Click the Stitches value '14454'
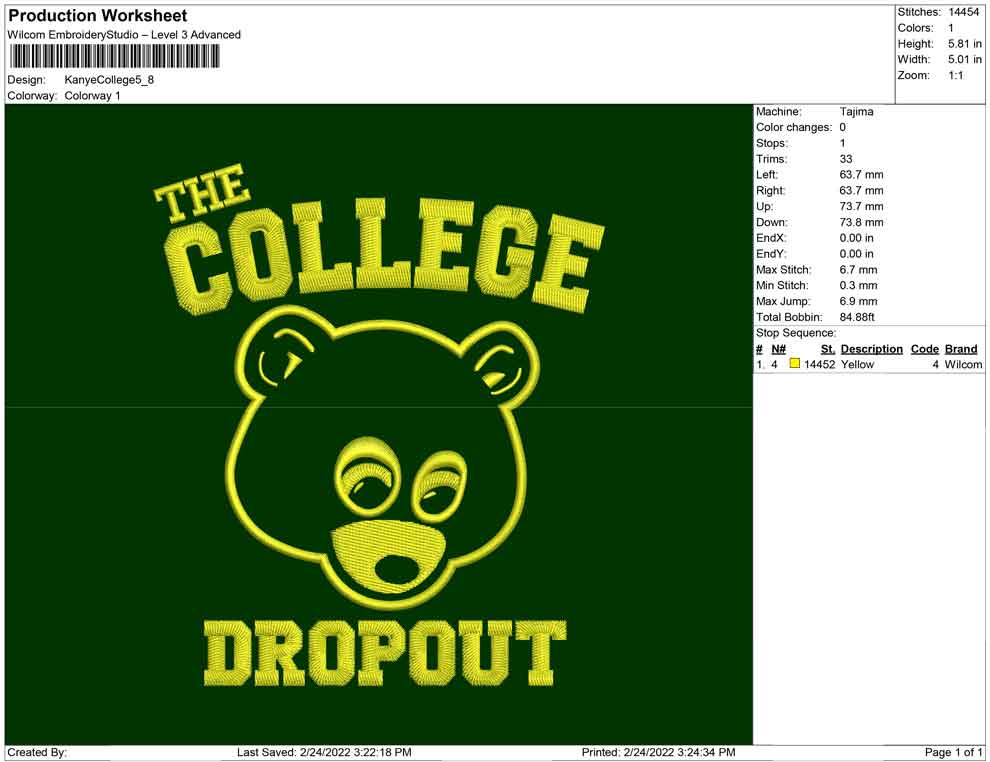Viewport: 990px width, 762px height. click(x=963, y=12)
